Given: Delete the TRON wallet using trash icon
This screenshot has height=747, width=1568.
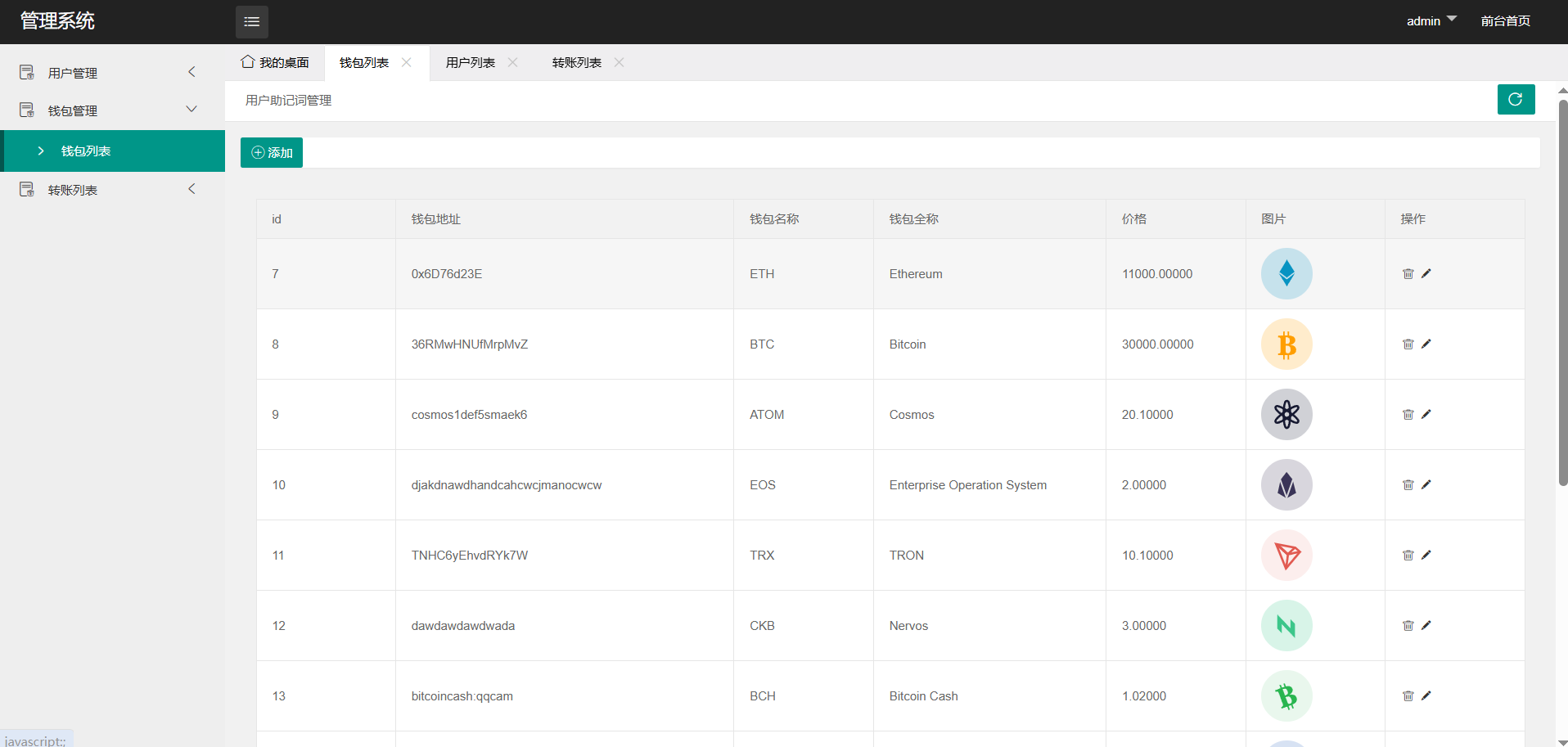Looking at the screenshot, I should (x=1408, y=556).
